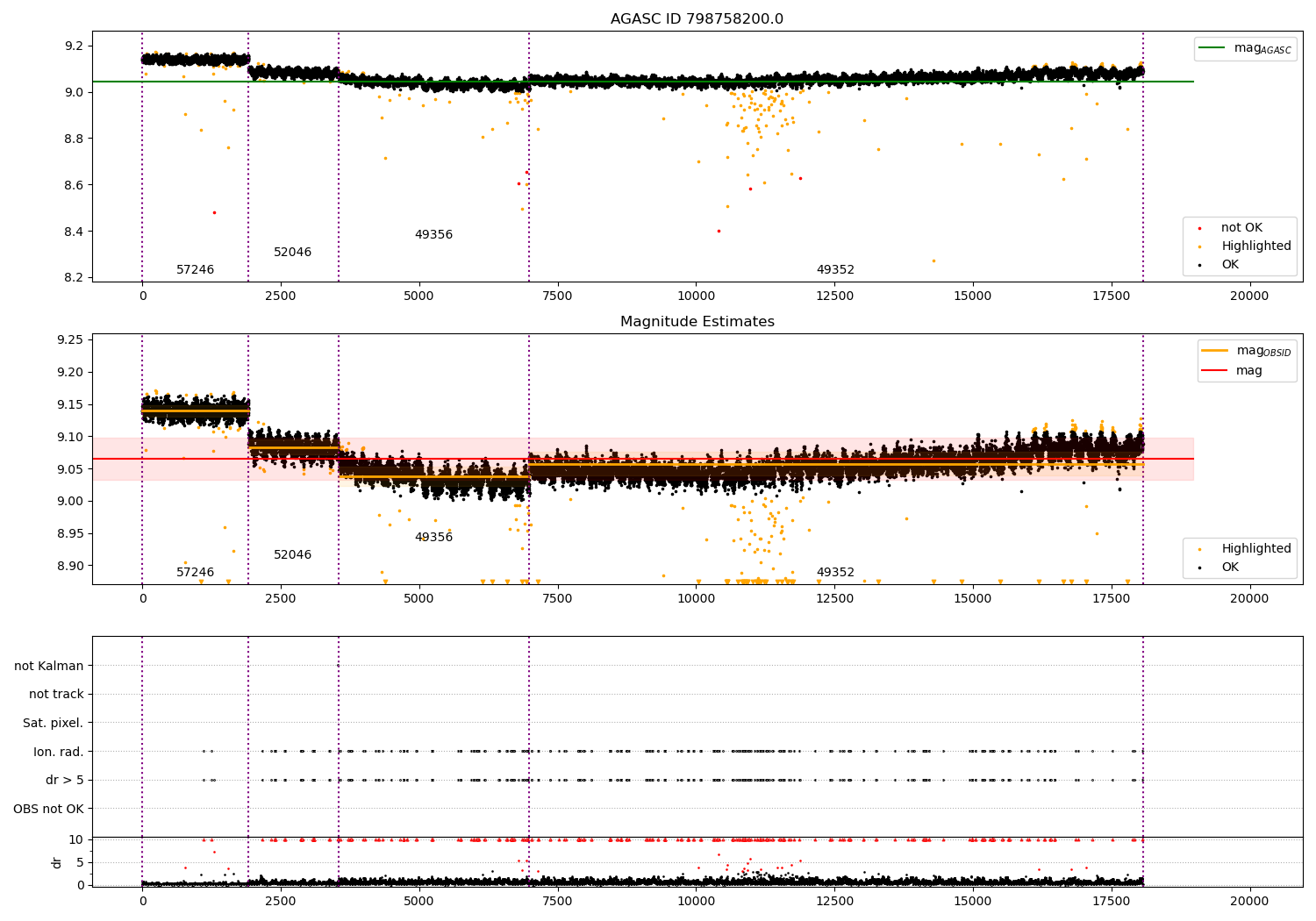The image size is (1316, 921).
Task: Click OBSID label 57246 in the top plot
Action: pyautogui.click(x=195, y=269)
